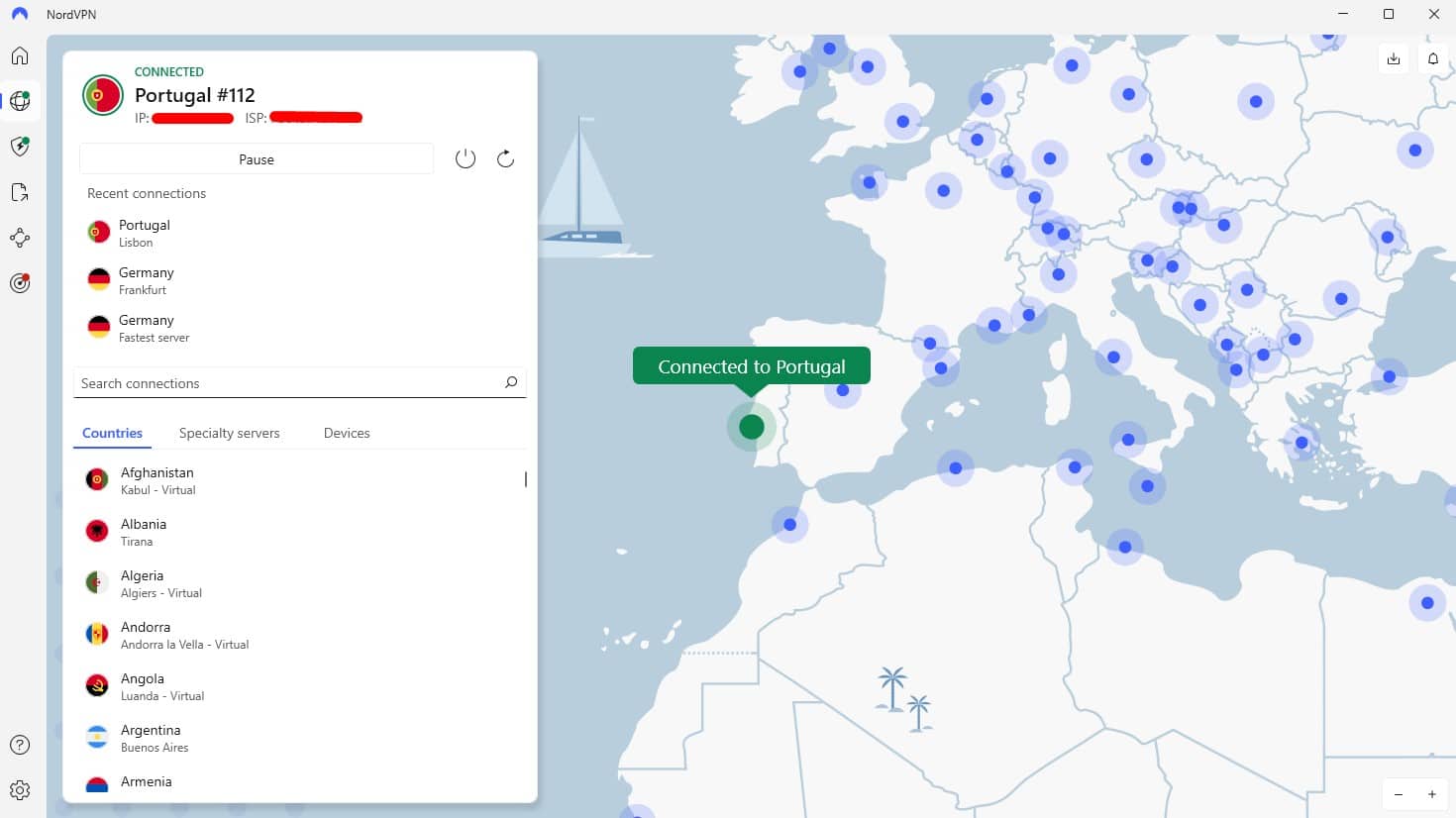Viewport: 1456px width, 818px height.
Task: Select Andorra in country list
Action: point(299,635)
